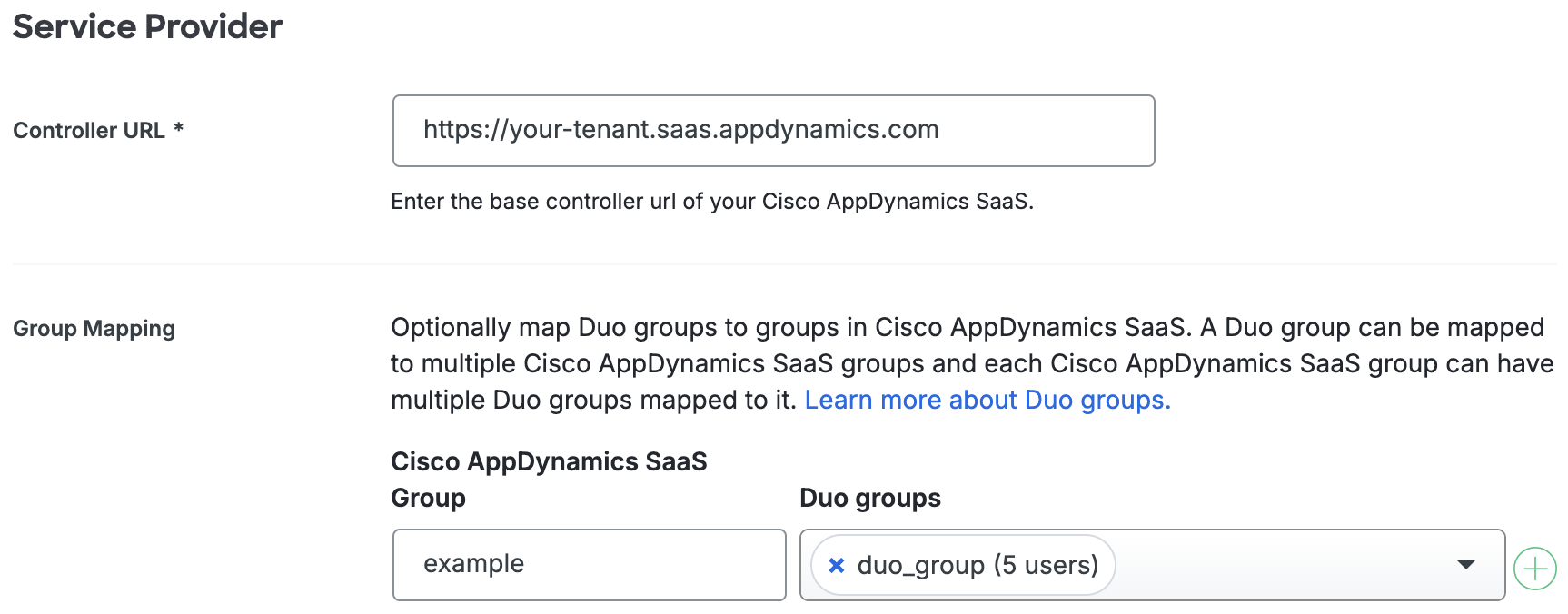
Task: Click the base controller url help text
Action: [x=711, y=201]
